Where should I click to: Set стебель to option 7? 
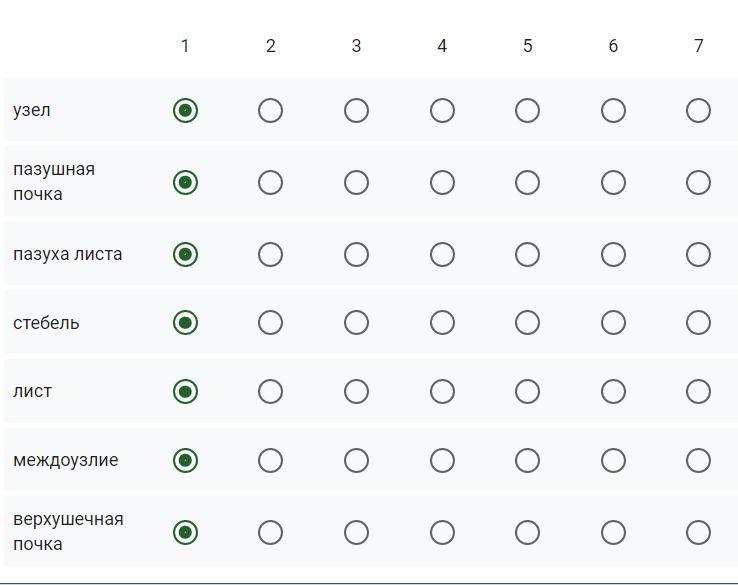tap(698, 322)
